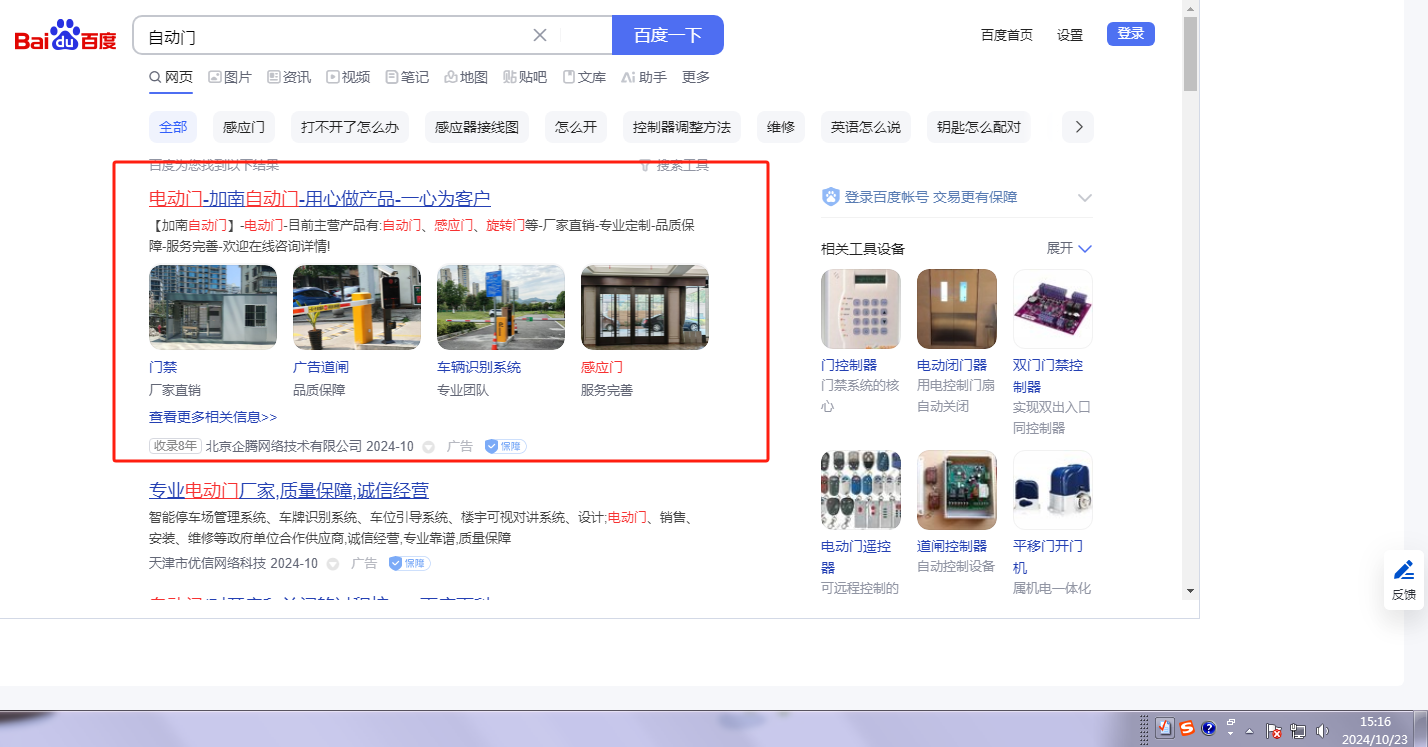Click the Baidu logo

[x=65, y=36]
